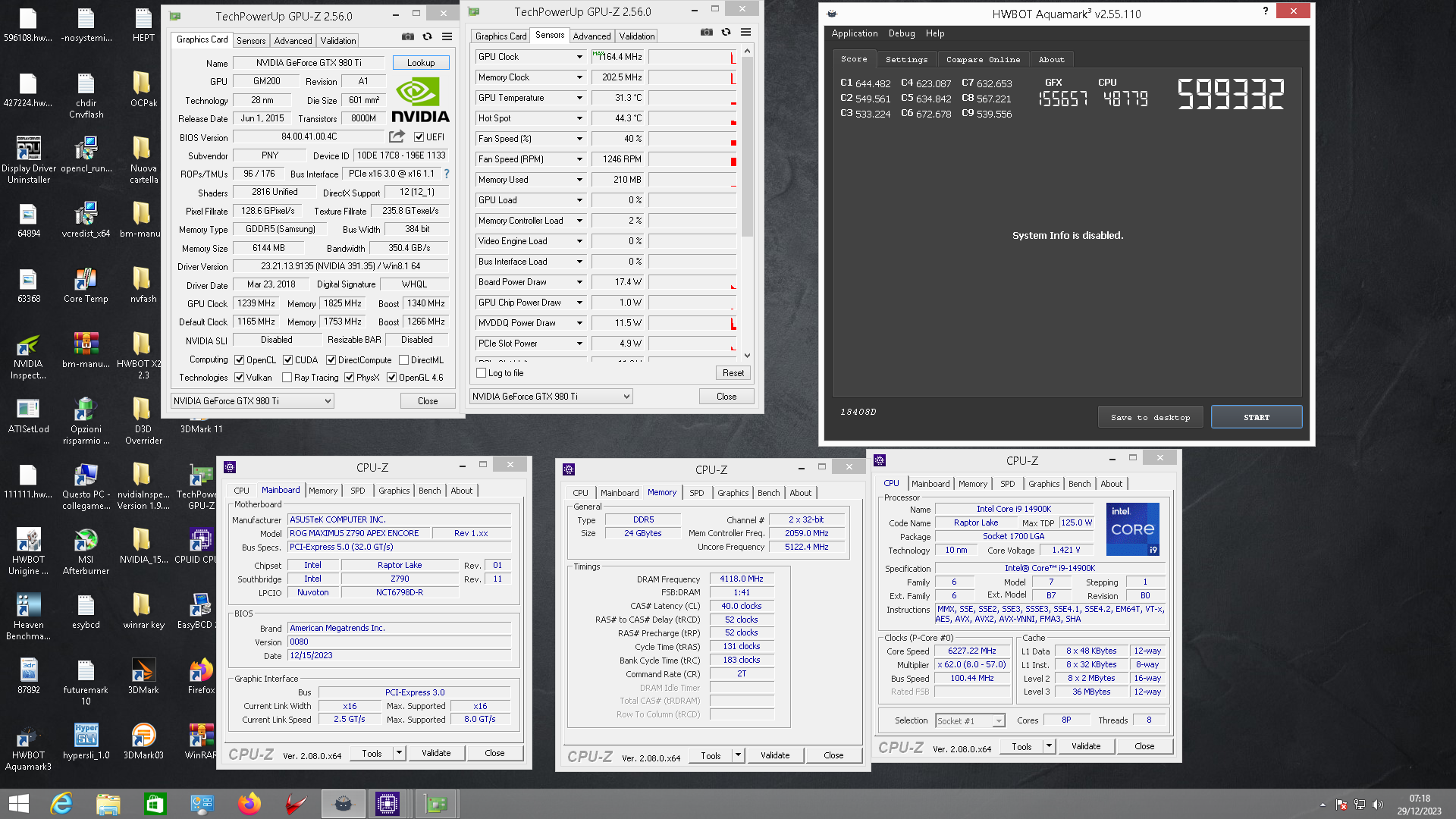Click the Aquamark3 help question mark

(x=1265, y=11)
